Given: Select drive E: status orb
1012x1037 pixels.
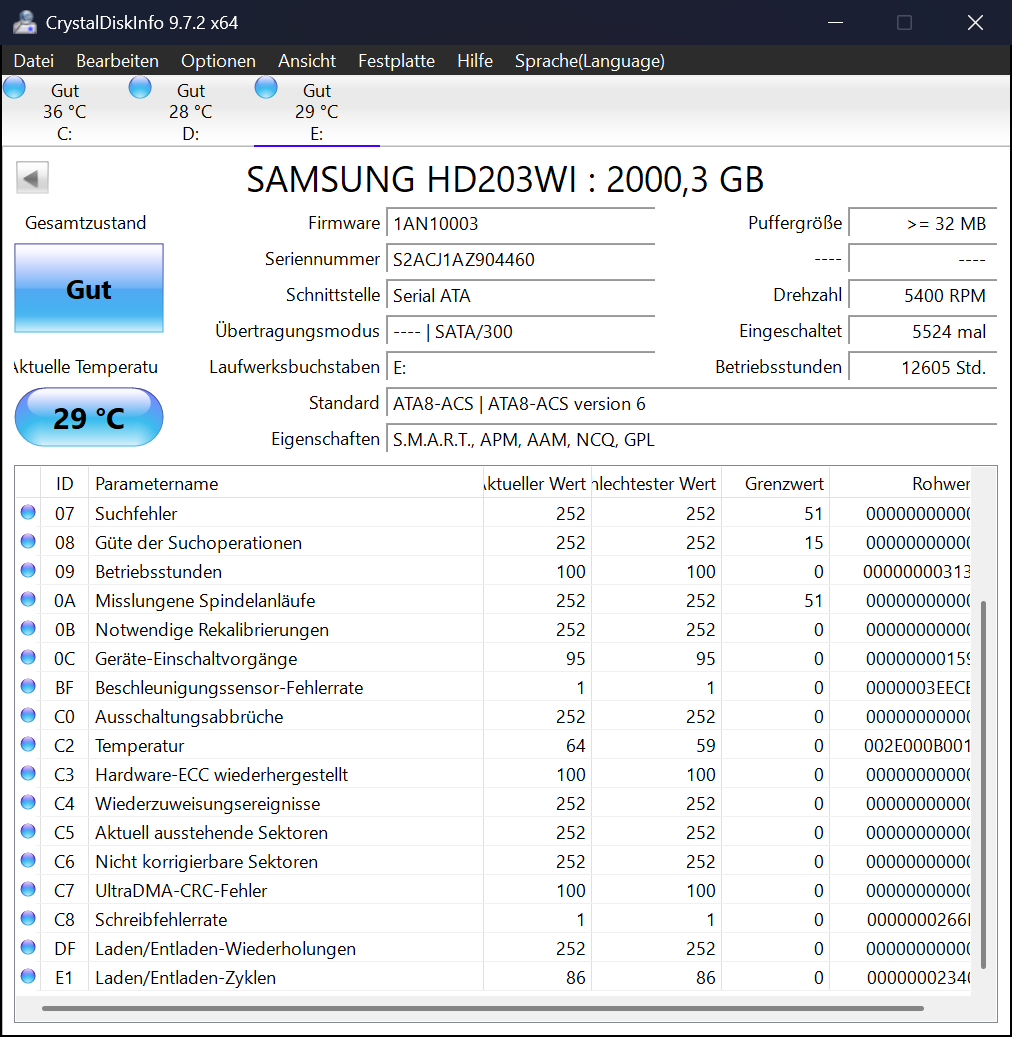Looking at the screenshot, I should pos(266,87).
